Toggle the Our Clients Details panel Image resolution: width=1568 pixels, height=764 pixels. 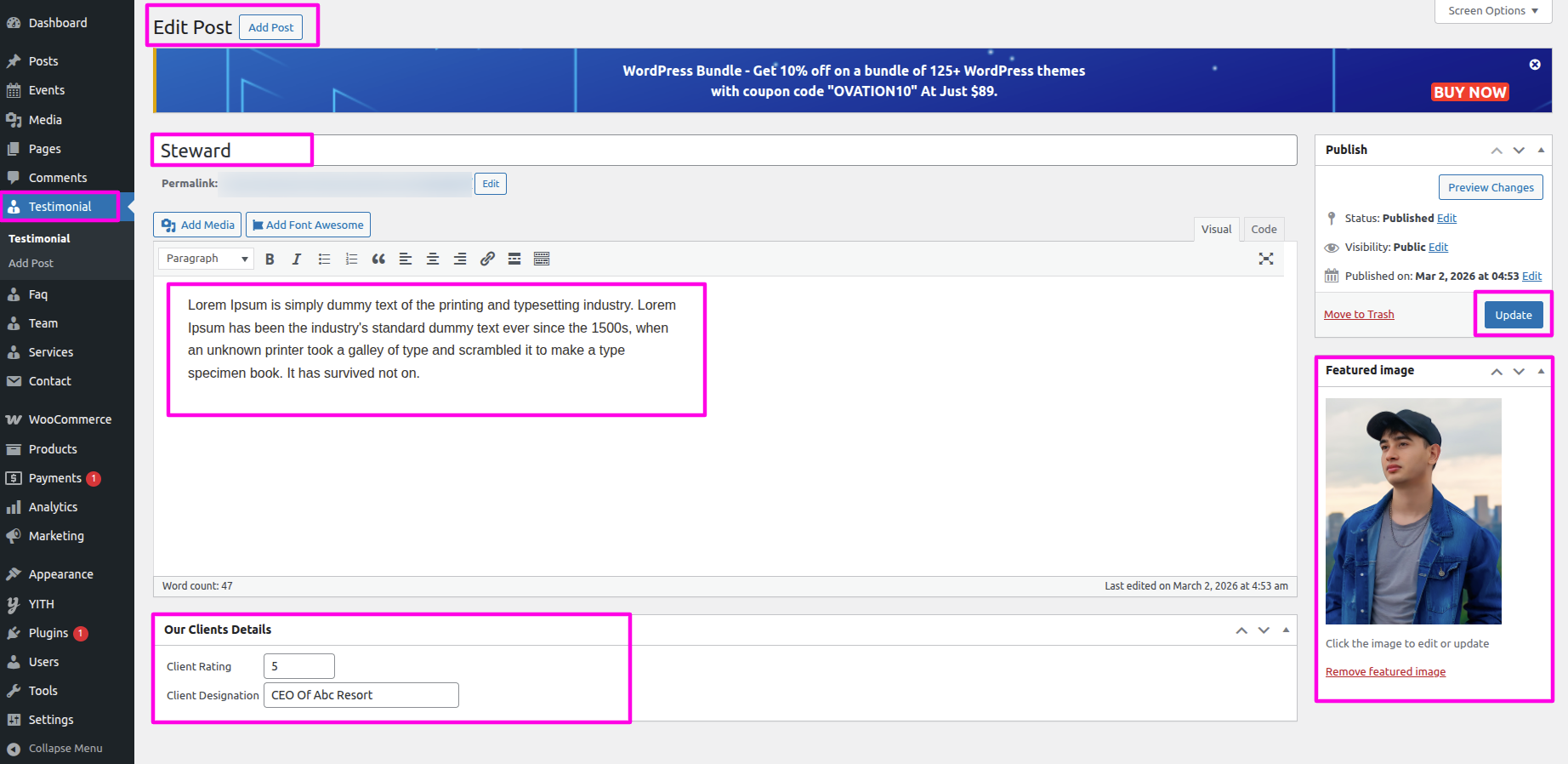pos(1286,630)
